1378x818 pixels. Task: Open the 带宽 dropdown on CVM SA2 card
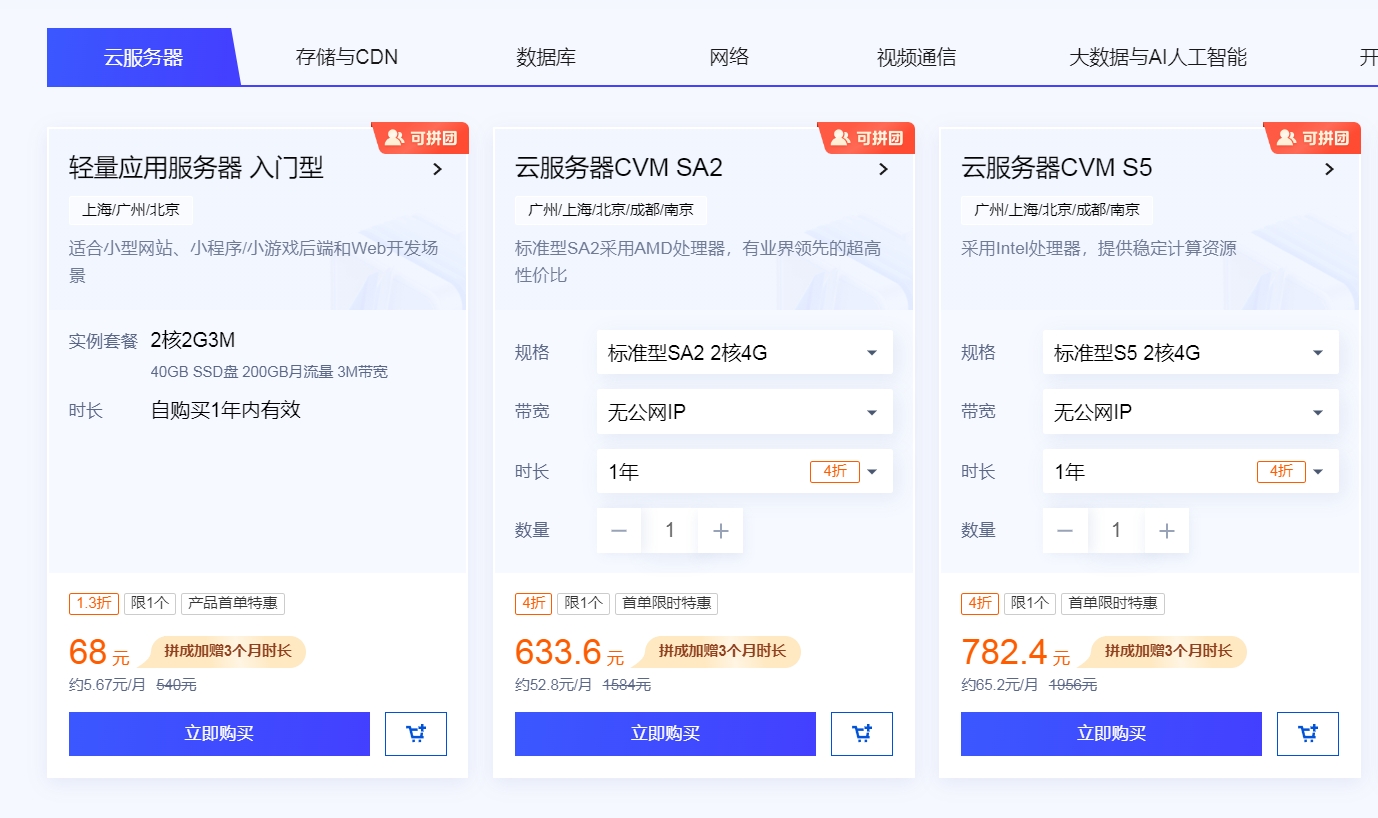pyautogui.click(x=745, y=412)
